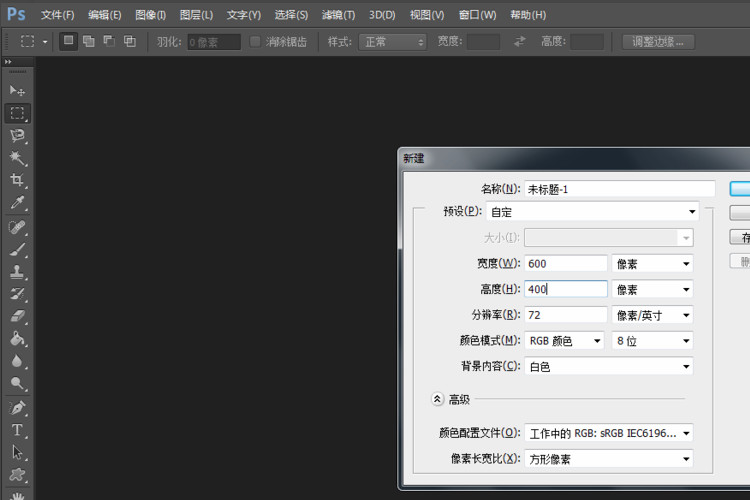Open the 预设 dropdown showing 自定
Image resolution: width=750 pixels, height=500 pixels.
click(592, 211)
